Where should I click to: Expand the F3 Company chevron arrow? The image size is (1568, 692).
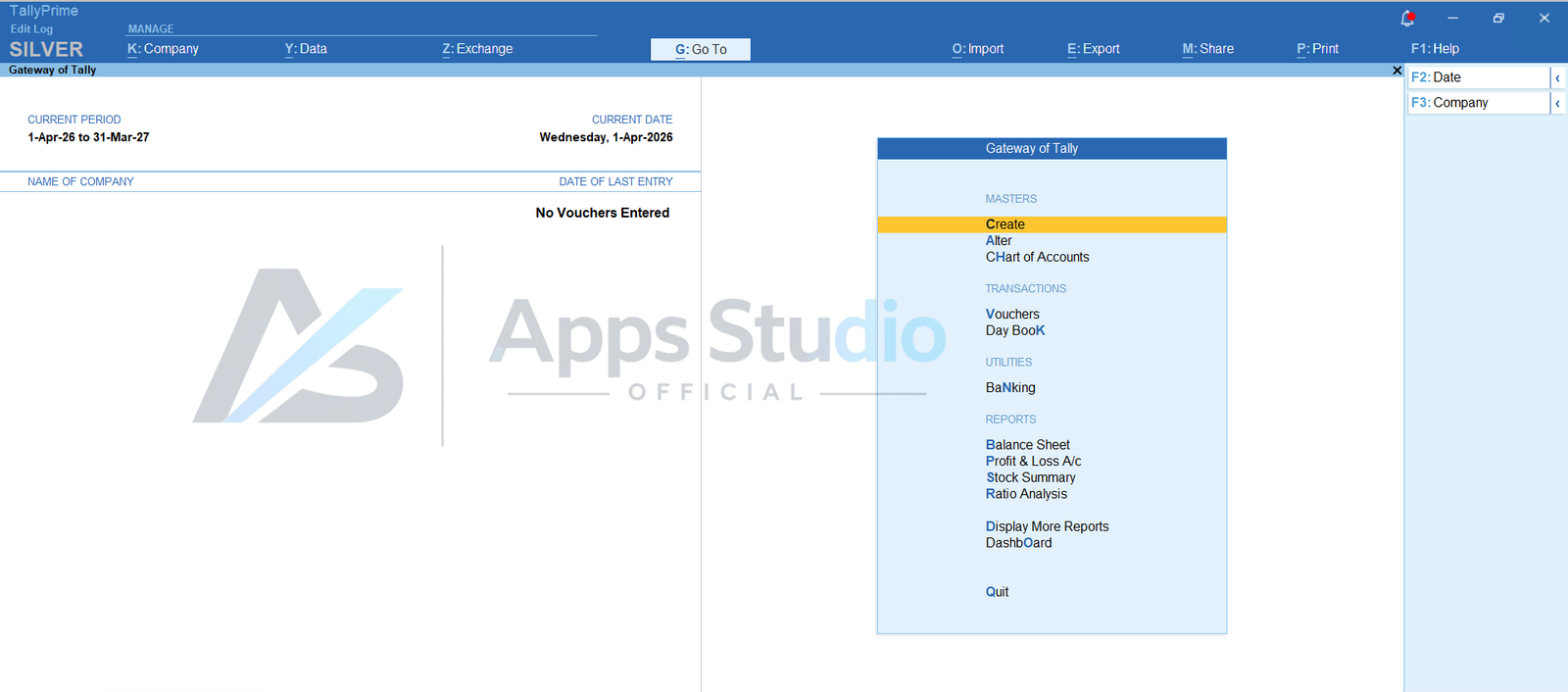point(1557,103)
